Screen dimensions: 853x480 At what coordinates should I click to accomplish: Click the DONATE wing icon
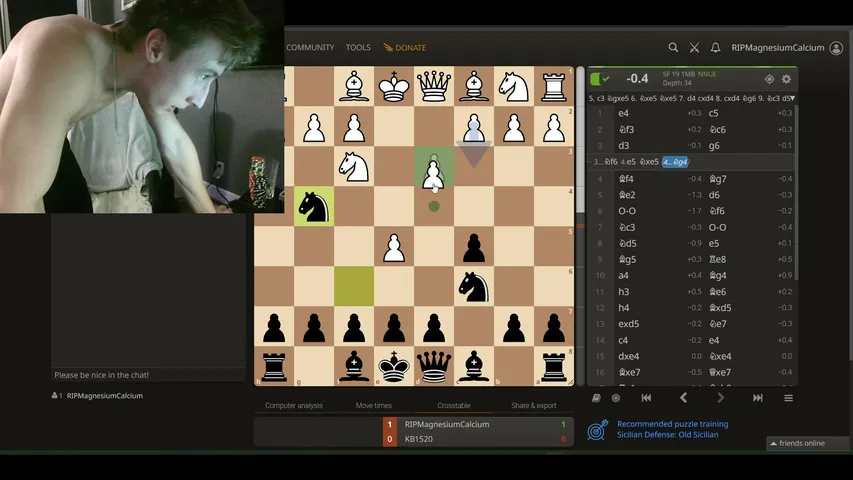388,47
